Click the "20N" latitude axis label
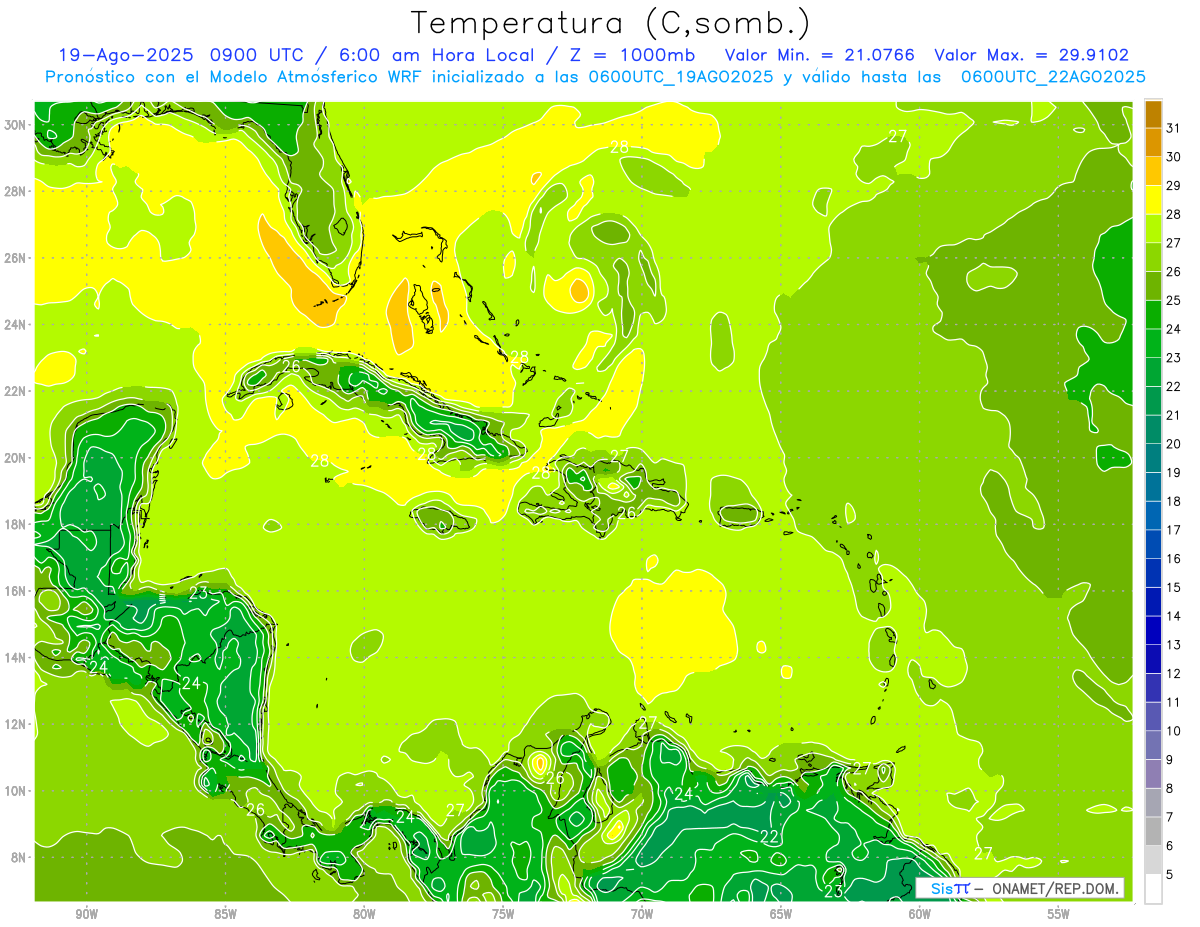This screenshot has width=1200, height=927. (x=16, y=458)
